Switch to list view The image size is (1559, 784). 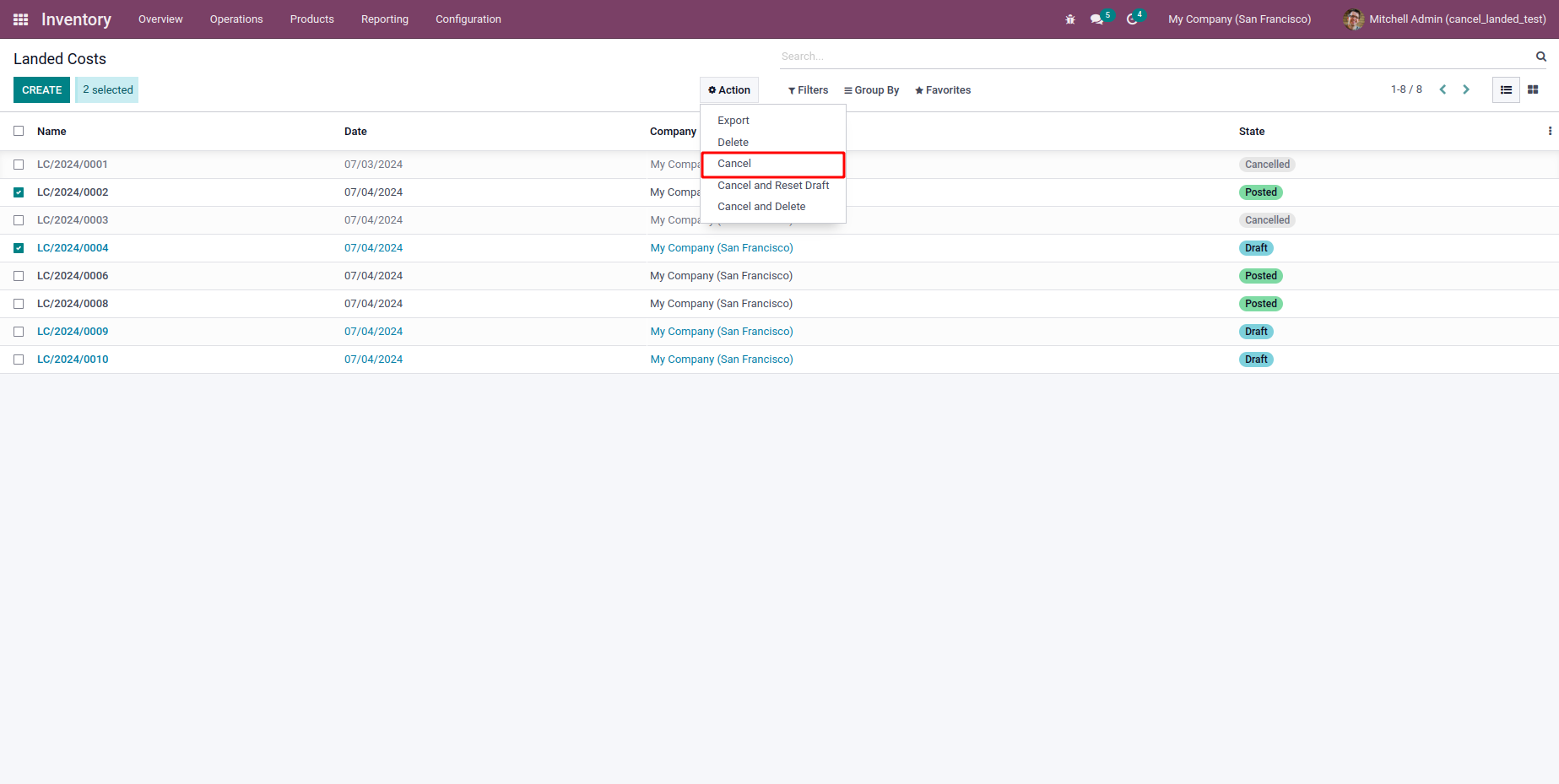1506,89
